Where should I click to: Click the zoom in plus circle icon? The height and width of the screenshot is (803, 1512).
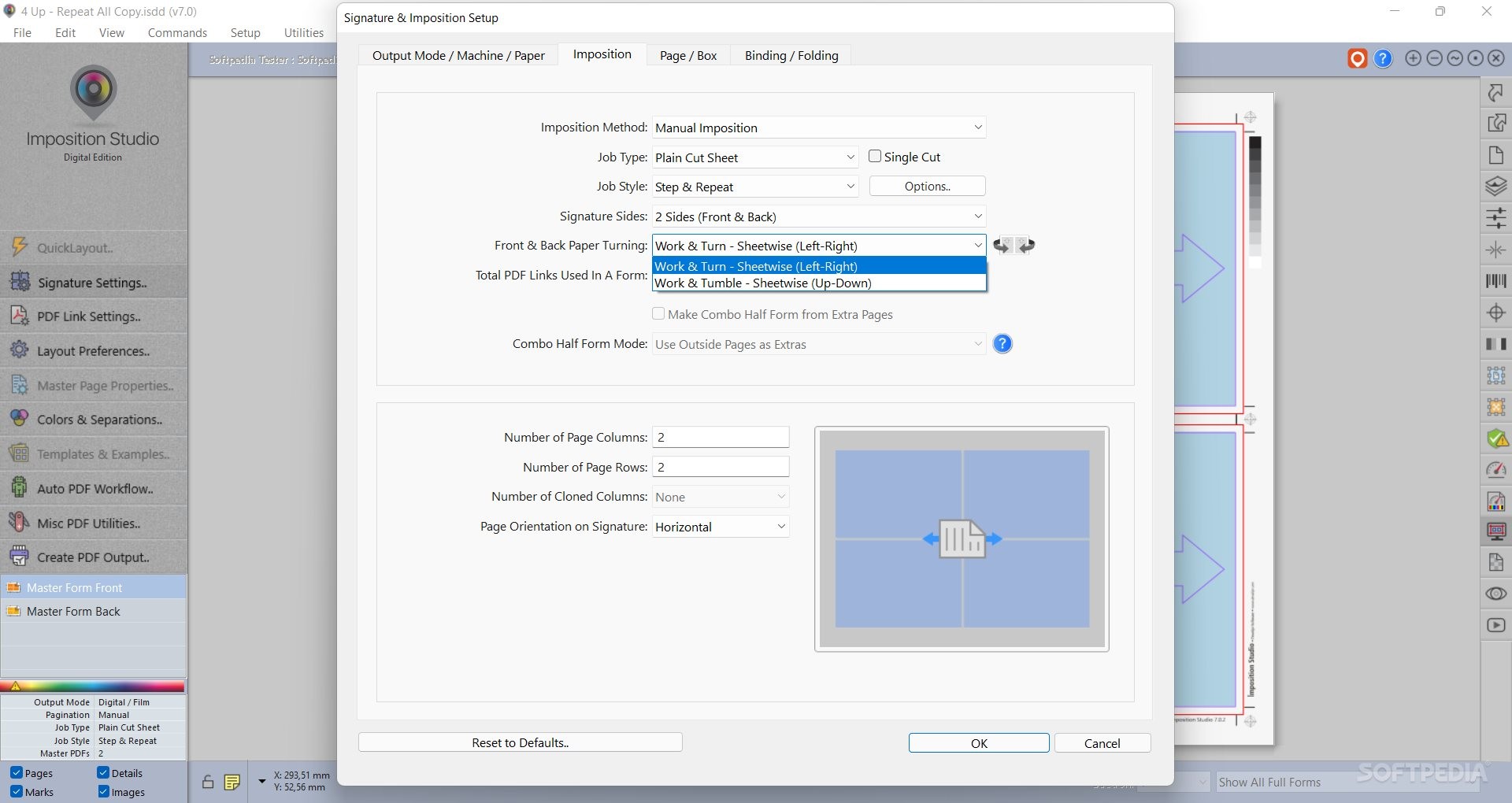tap(1414, 58)
